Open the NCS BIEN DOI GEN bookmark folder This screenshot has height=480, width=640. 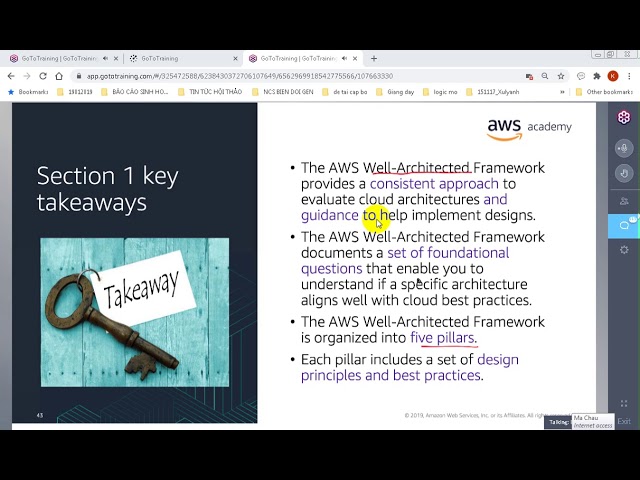282,92
